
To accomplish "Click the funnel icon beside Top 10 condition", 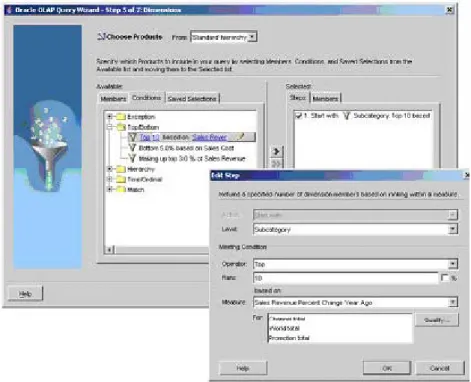I will pyautogui.click(x=133, y=137).
